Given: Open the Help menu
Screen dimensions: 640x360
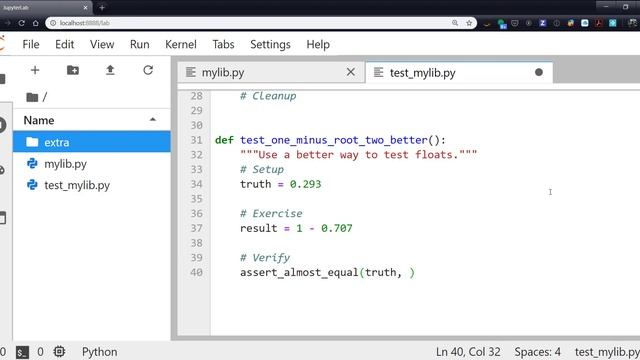Looking at the screenshot, I should [x=318, y=44].
